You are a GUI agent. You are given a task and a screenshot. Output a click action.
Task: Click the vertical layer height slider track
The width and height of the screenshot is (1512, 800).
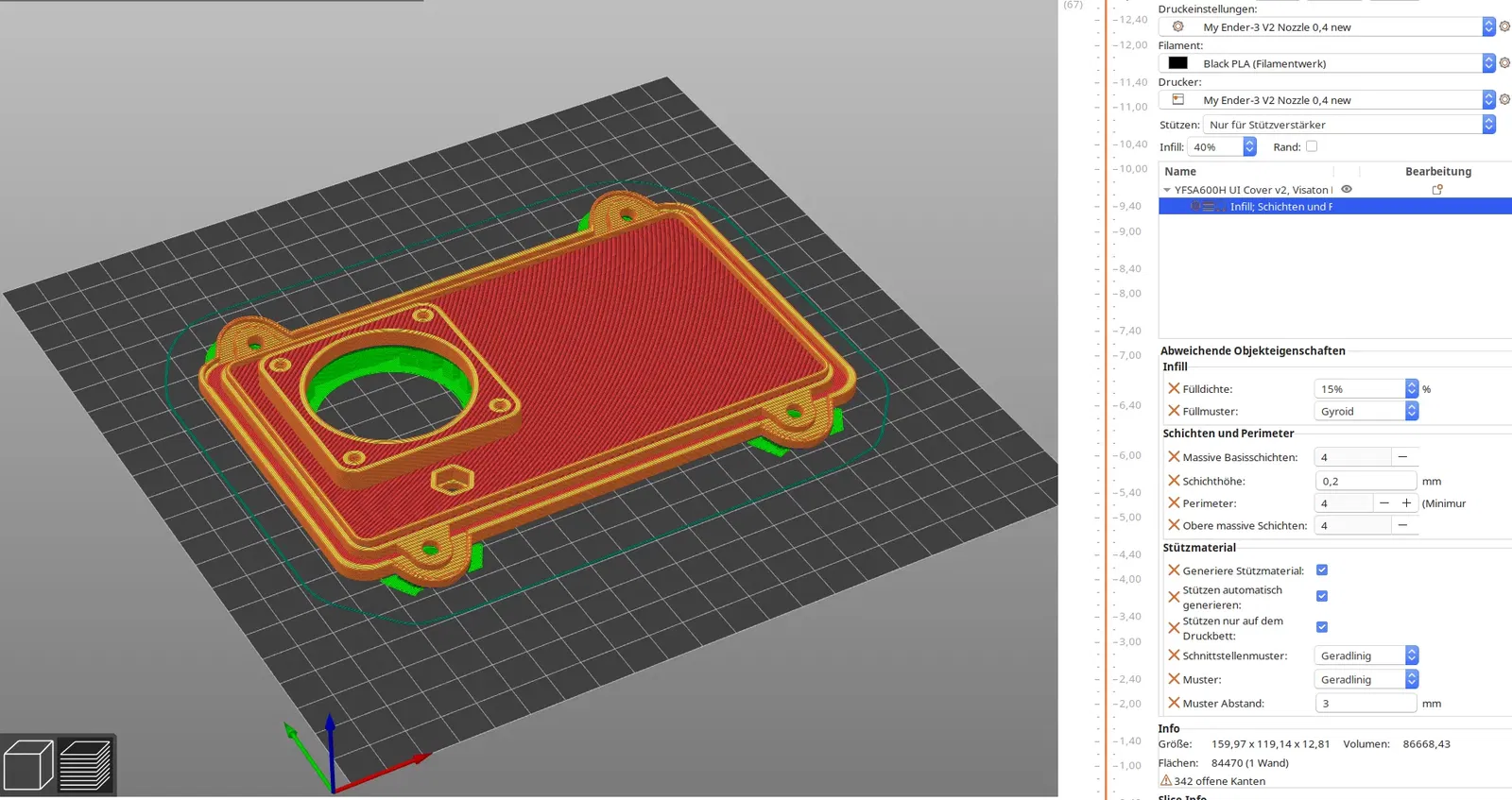(1106, 400)
